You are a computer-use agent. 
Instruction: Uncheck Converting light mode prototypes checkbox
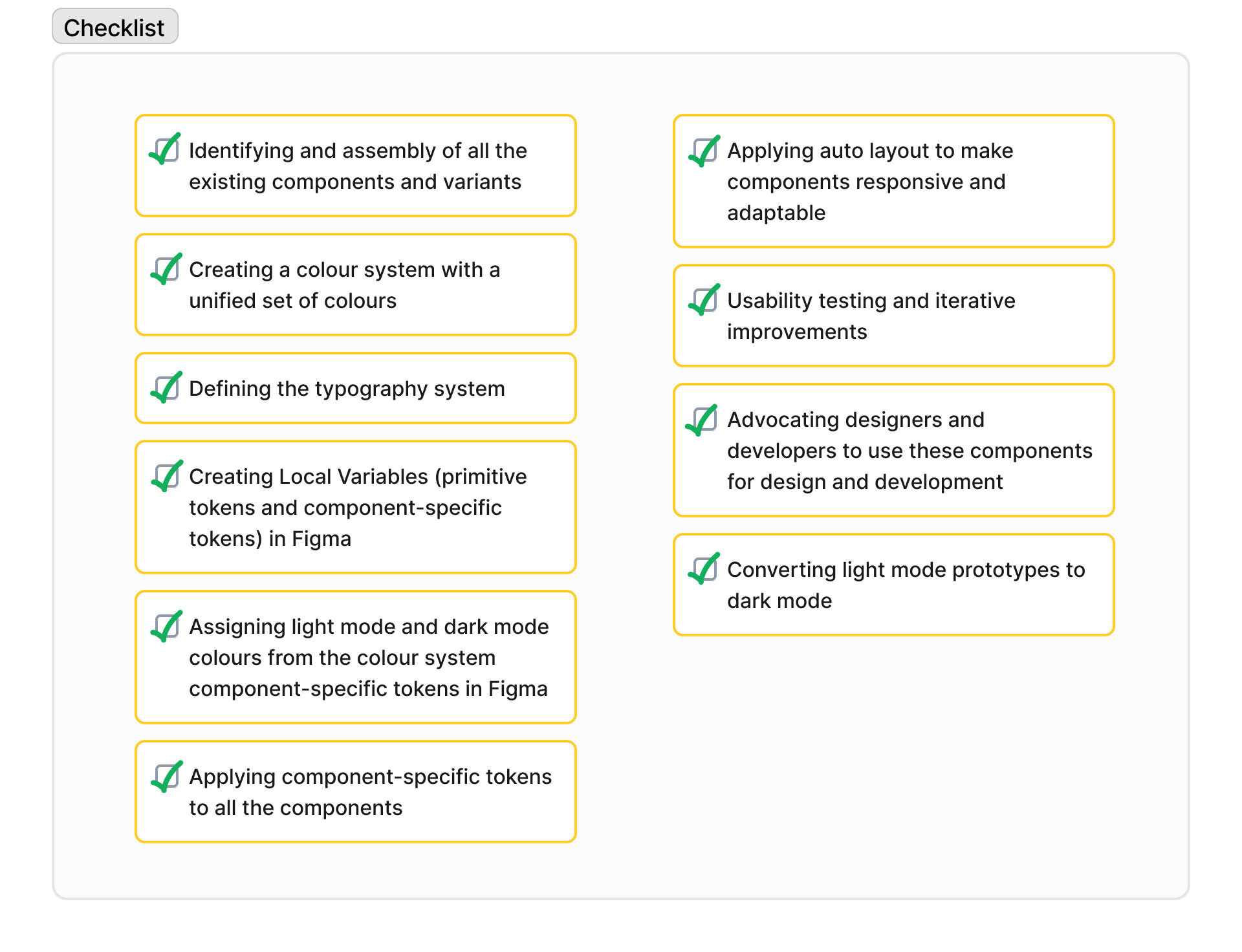(704, 568)
